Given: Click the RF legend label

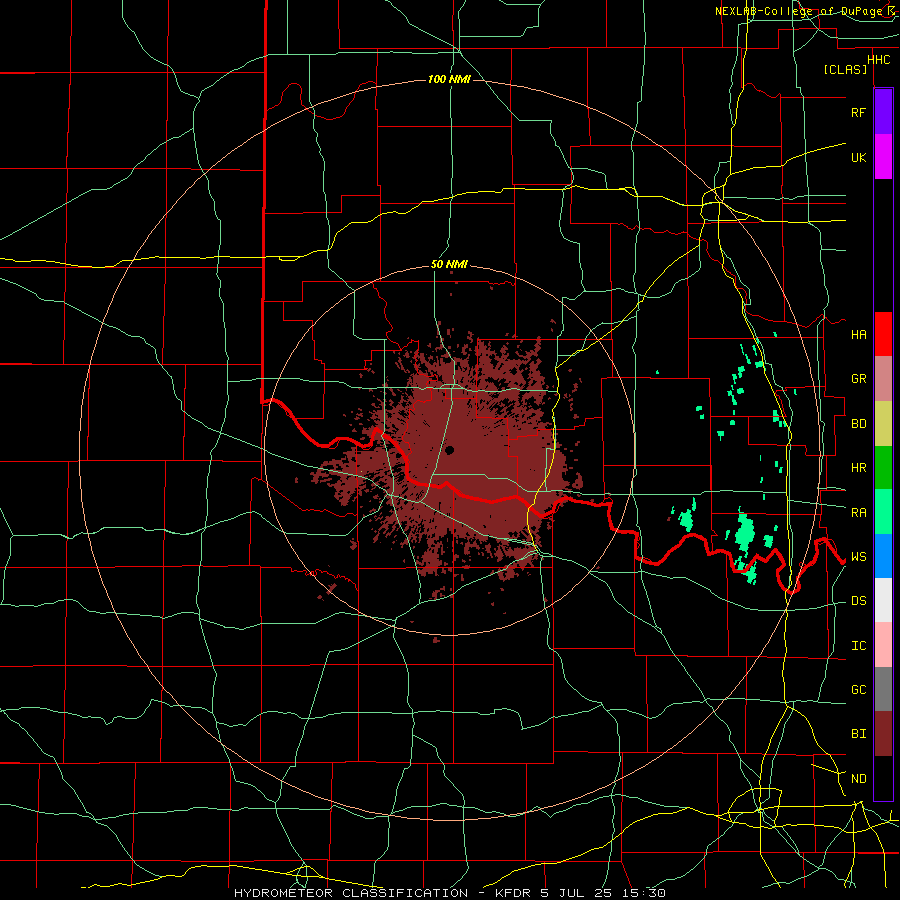Looking at the screenshot, I should 858,112.
